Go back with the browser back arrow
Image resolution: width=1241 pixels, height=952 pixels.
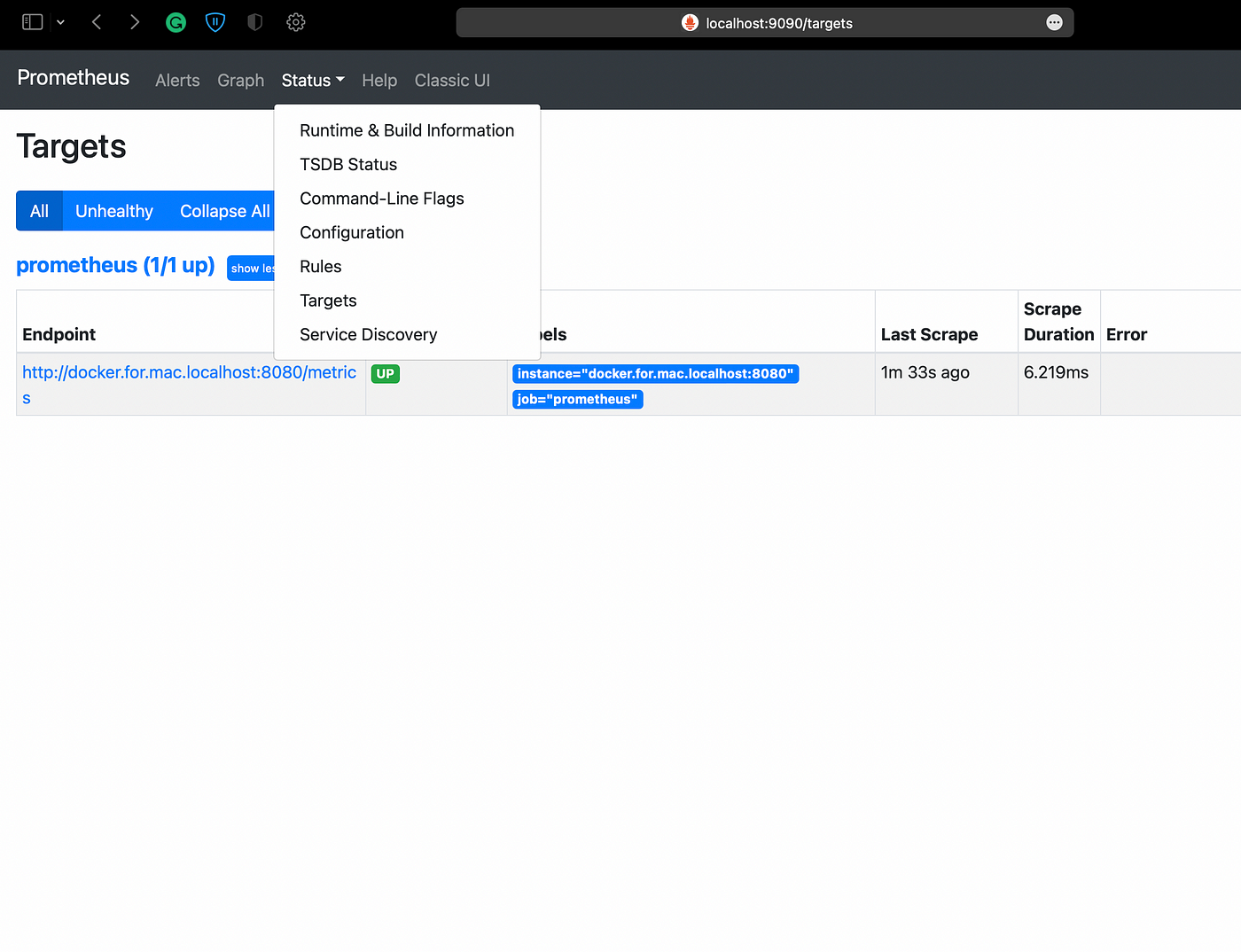tap(97, 22)
